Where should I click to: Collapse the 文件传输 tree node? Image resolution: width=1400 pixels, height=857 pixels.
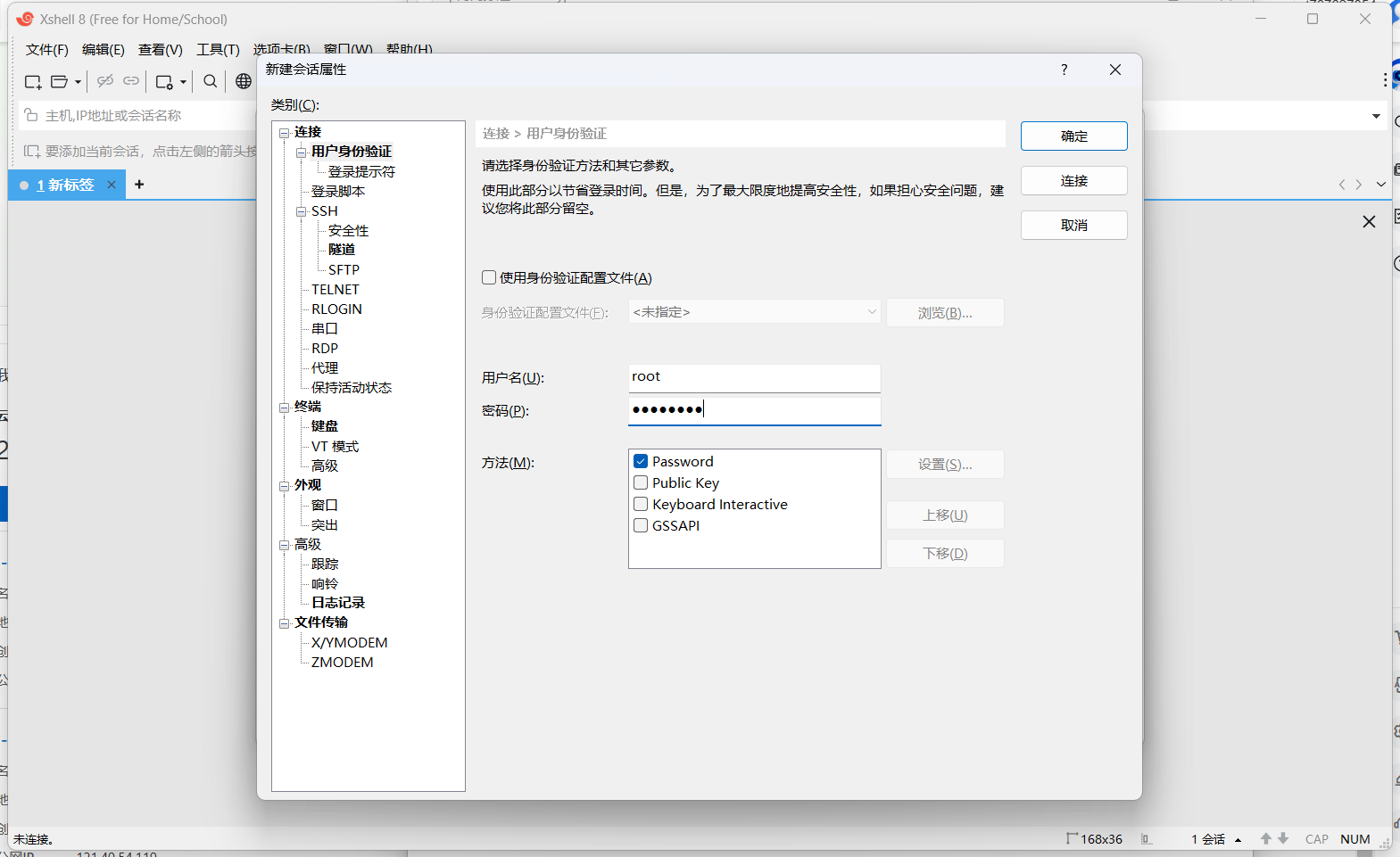click(x=284, y=623)
